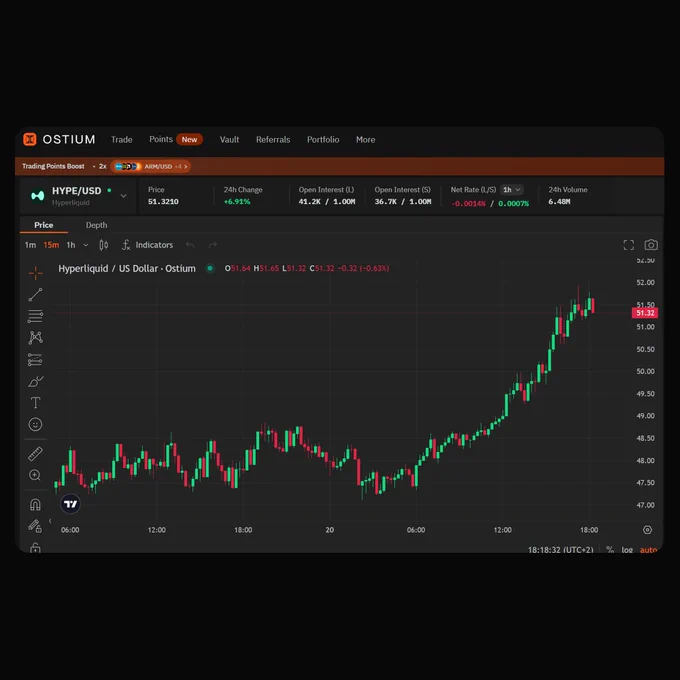Viewport: 680px width, 680px height.
Task: Click the HYPE token icon
Action: click(38, 196)
